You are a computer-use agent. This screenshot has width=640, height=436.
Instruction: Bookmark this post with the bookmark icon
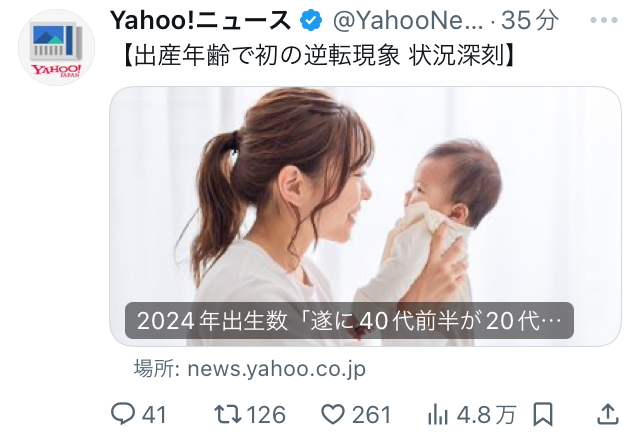coord(543,414)
